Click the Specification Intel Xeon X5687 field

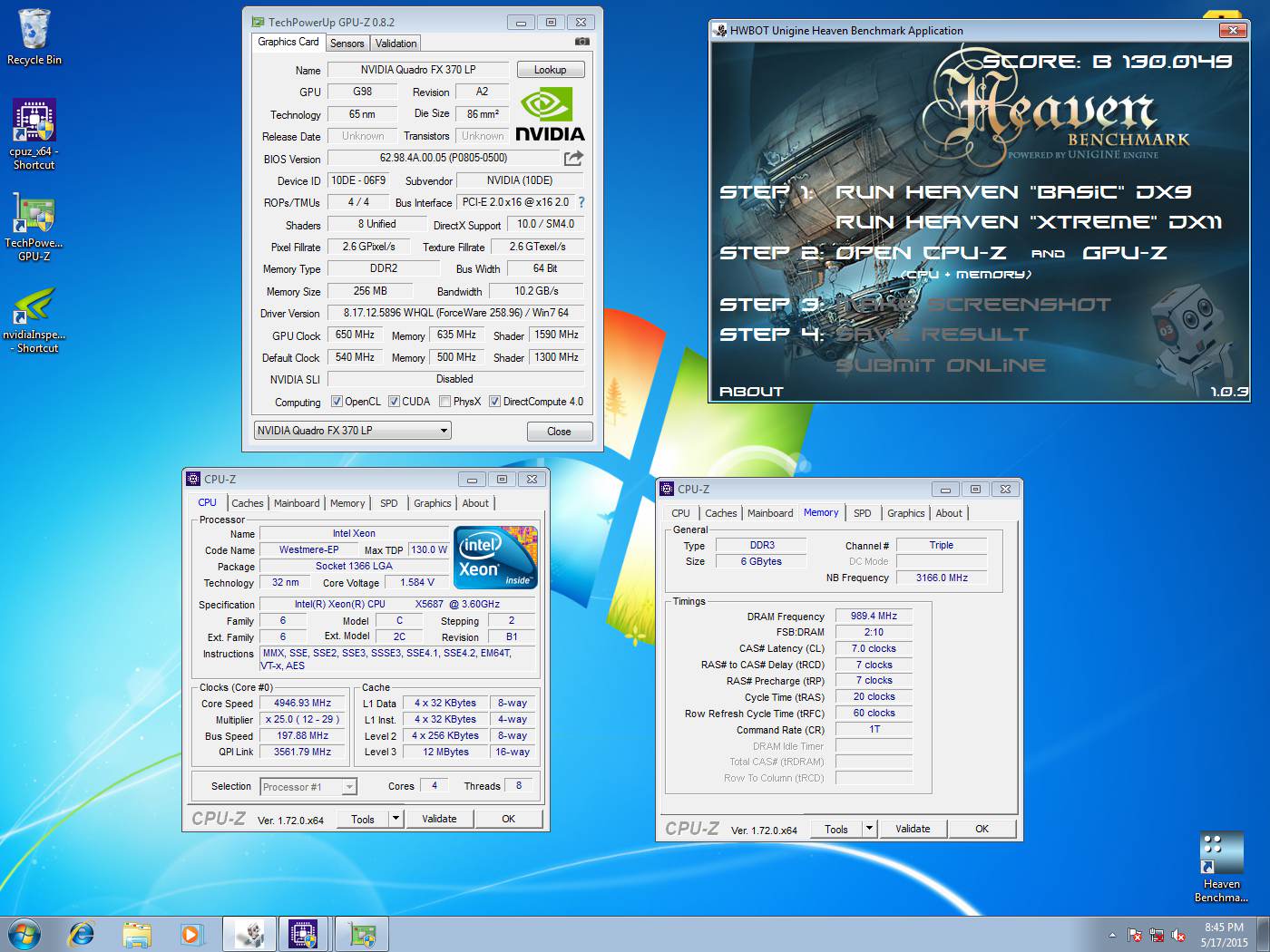coord(397,604)
